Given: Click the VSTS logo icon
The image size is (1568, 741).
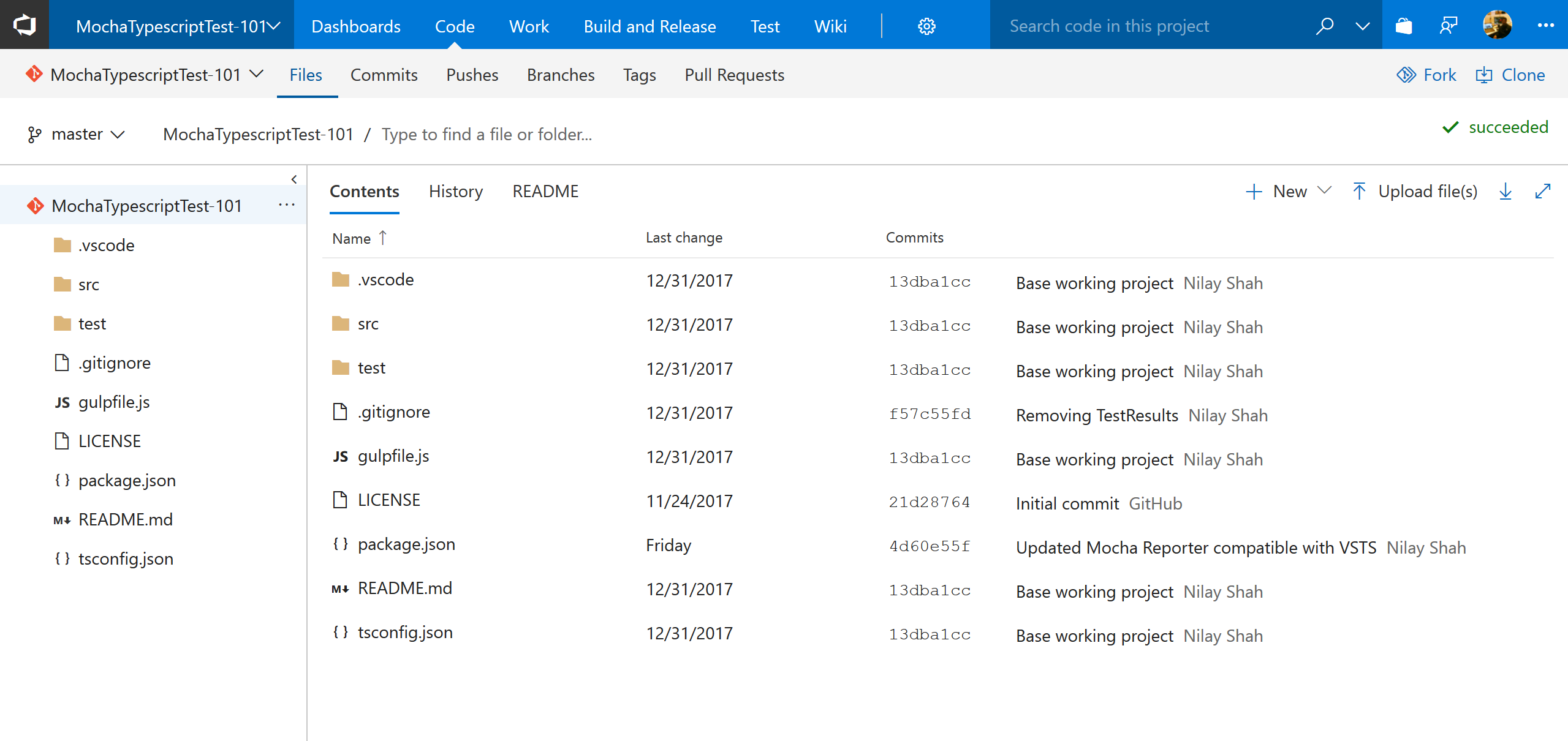Looking at the screenshot, I should [x=25, y=25].
